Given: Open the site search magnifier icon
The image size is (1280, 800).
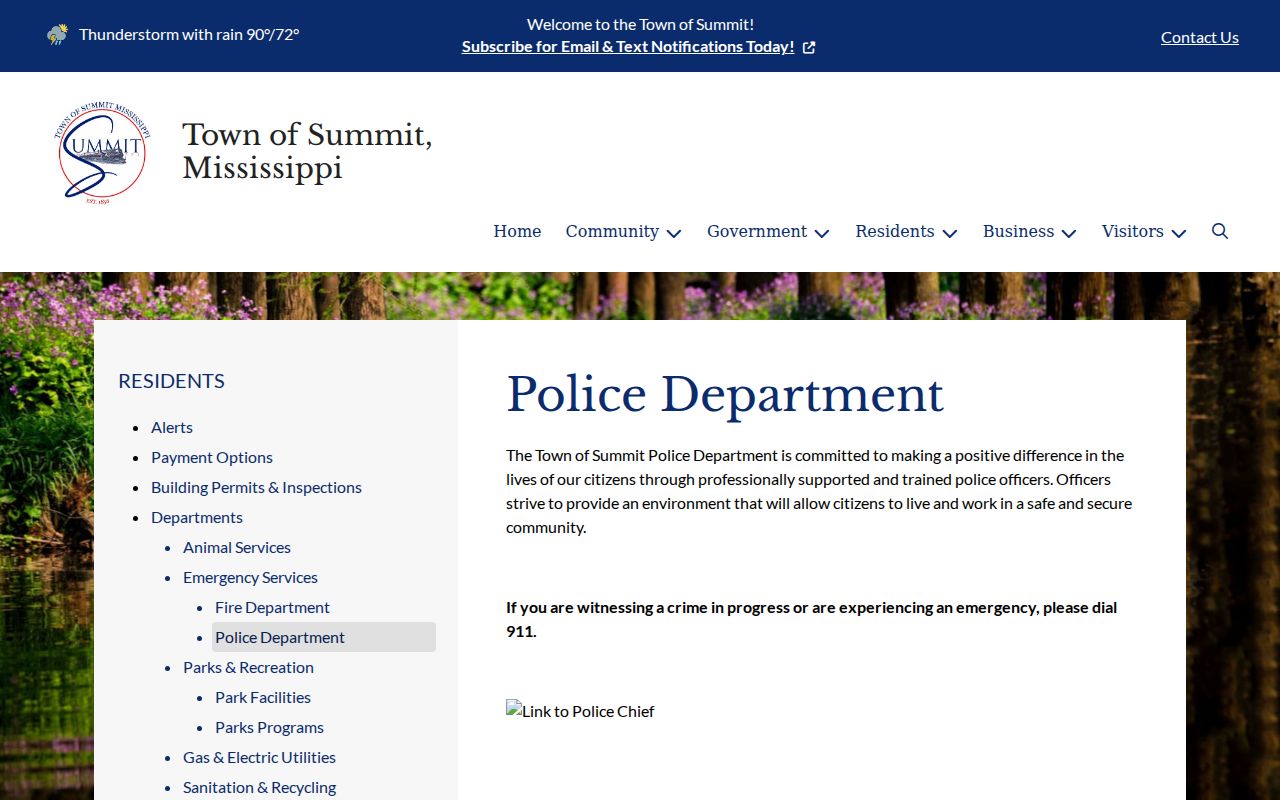Looking at the screenshot, I should (1220, 231).
